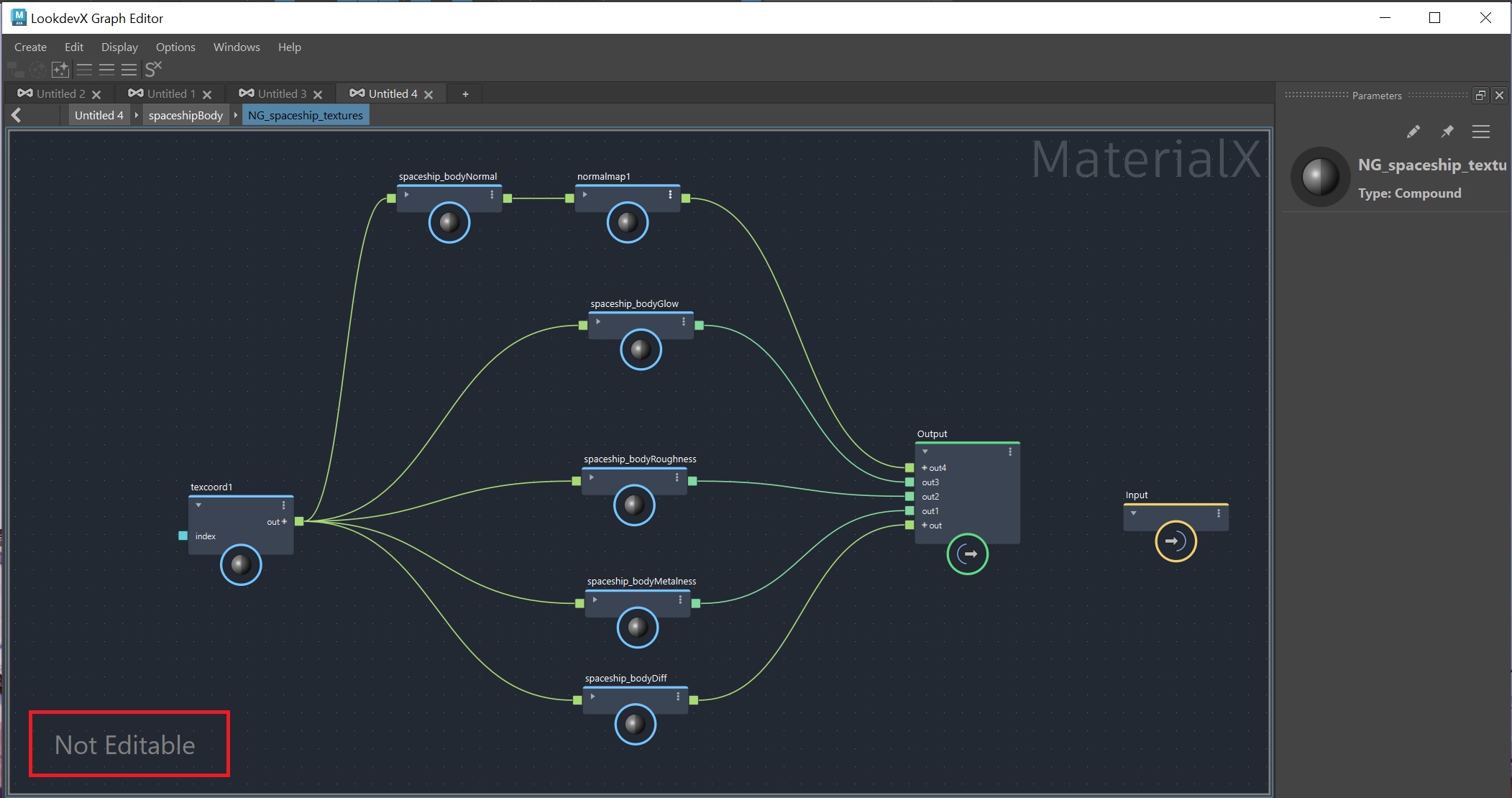This screenshot has width=1512, height=798.
Task: Toggle the Output node preview circle
Action: (x=967, y=554)
